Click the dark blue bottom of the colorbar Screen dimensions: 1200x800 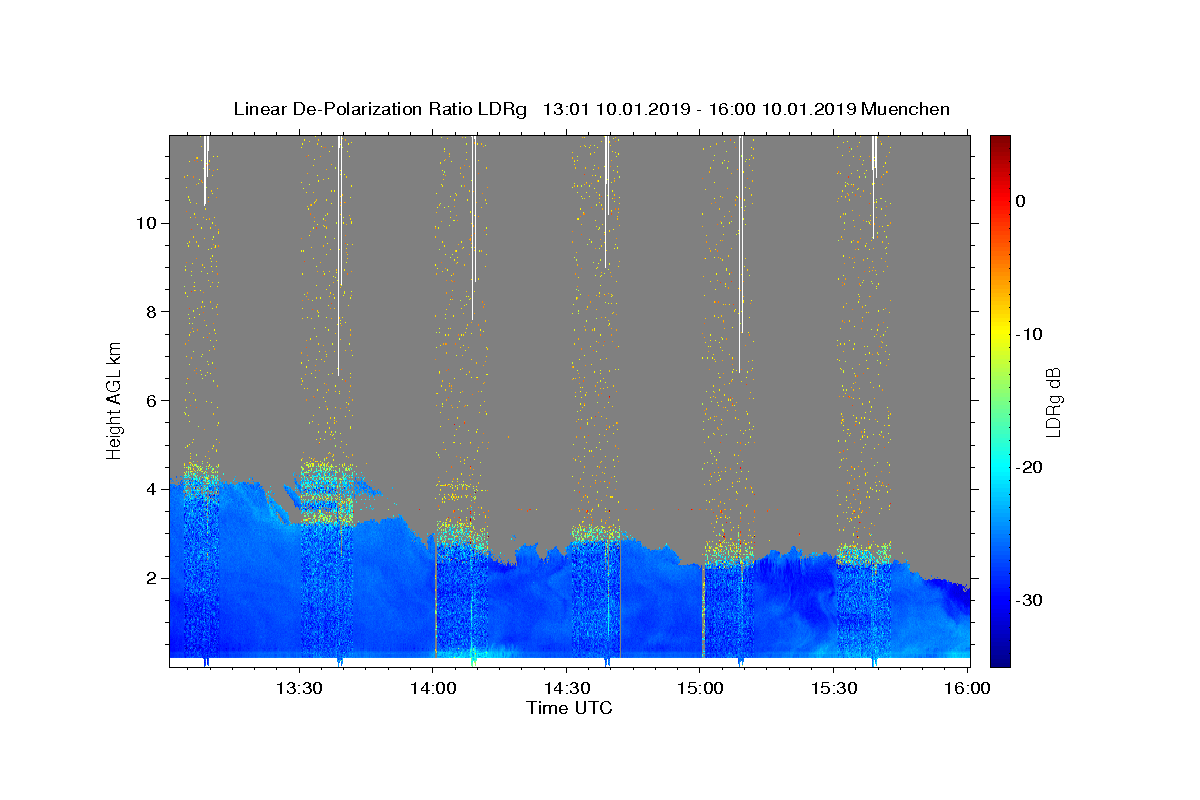(x=1000, y=658)
